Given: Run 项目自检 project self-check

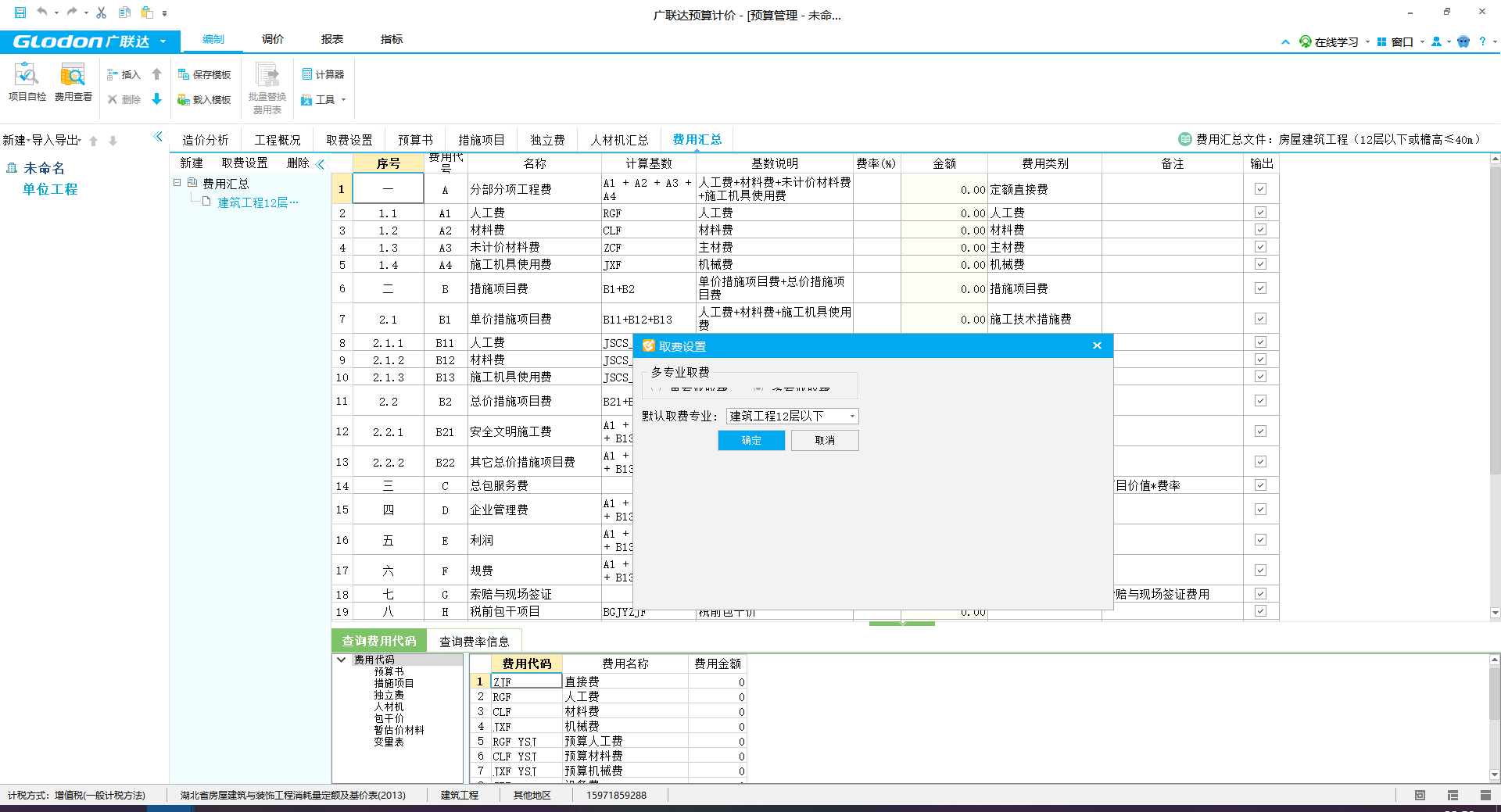Looking at the screenshot, I should point(27,83).
